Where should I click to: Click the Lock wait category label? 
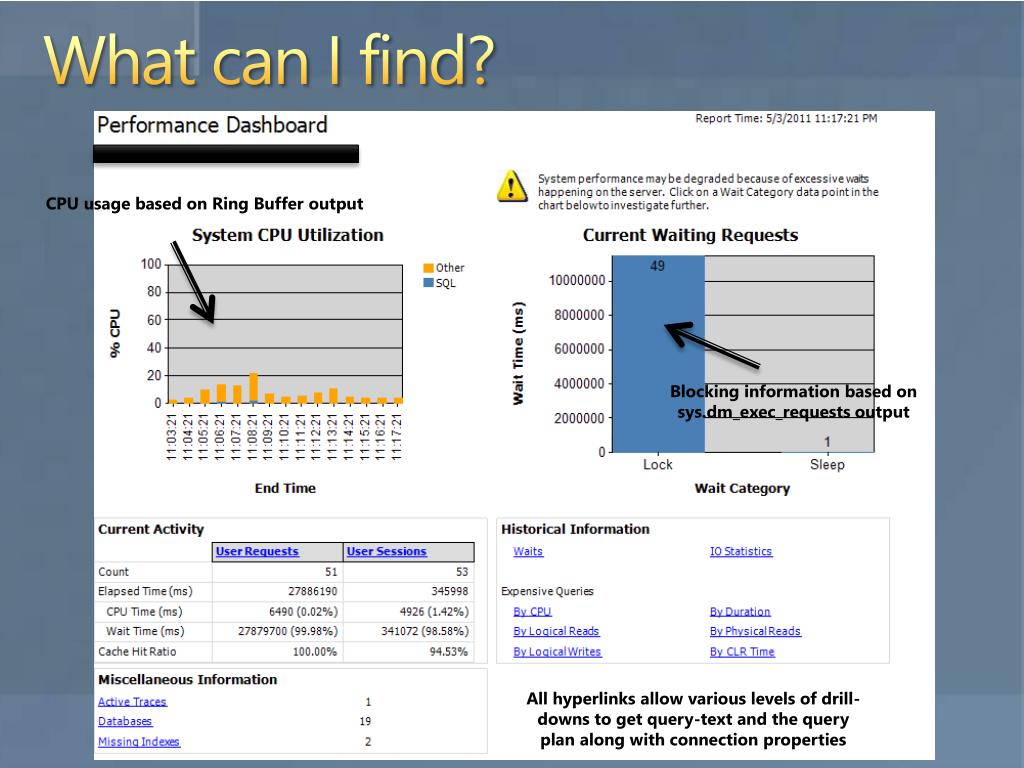pos(658,464)
